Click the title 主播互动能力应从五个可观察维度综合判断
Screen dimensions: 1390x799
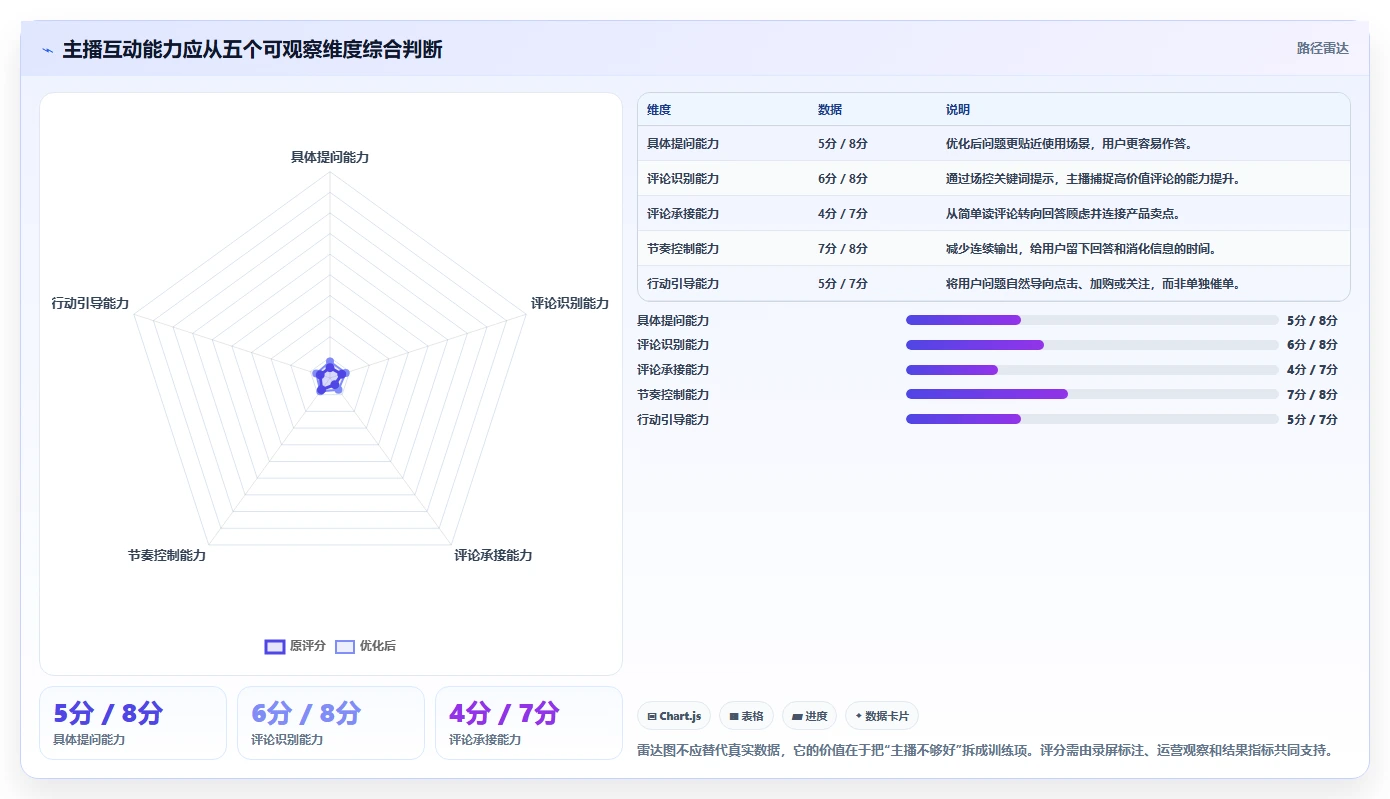[x=252, y=50]
